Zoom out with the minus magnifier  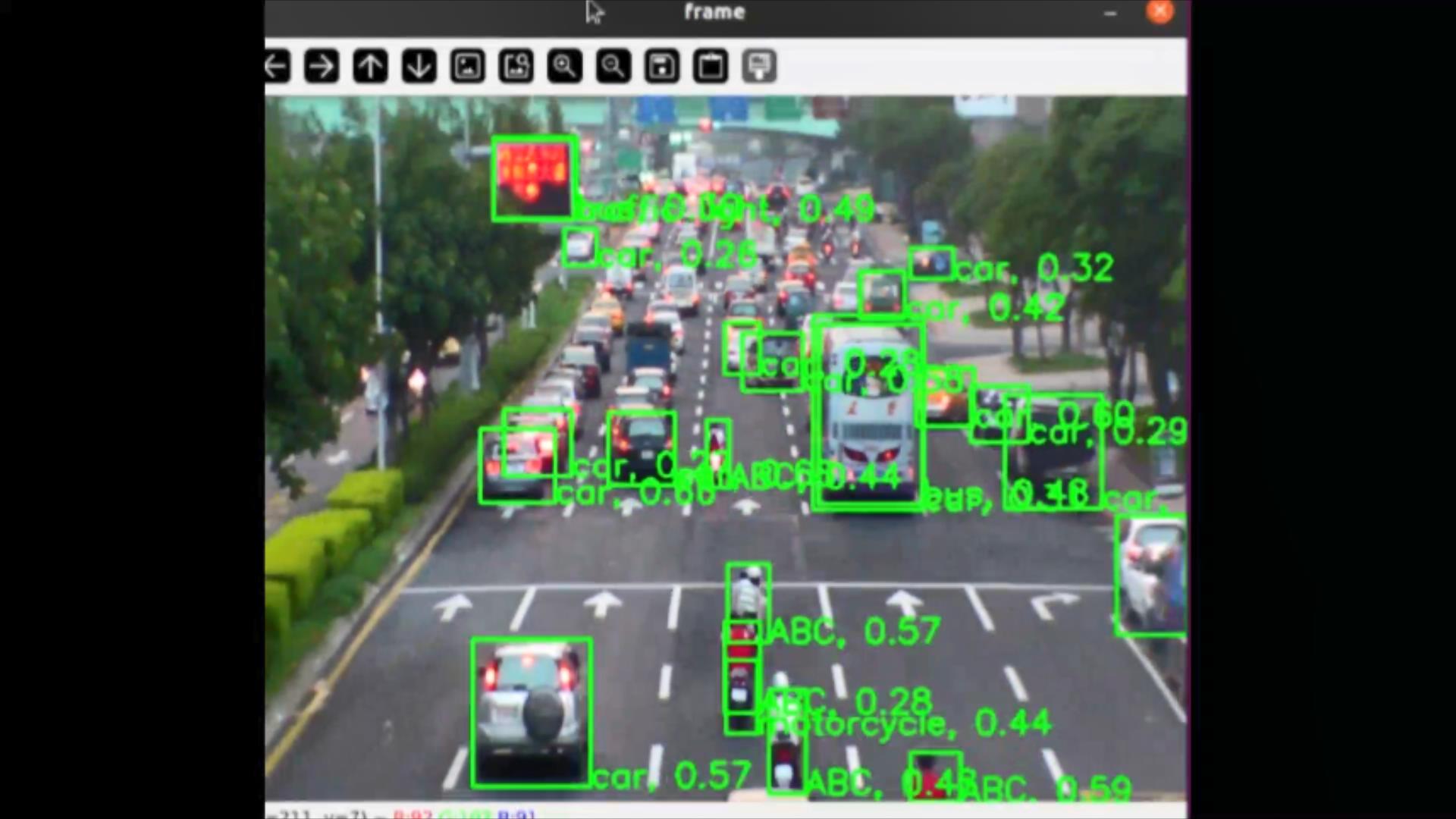[x=613, y=67]
